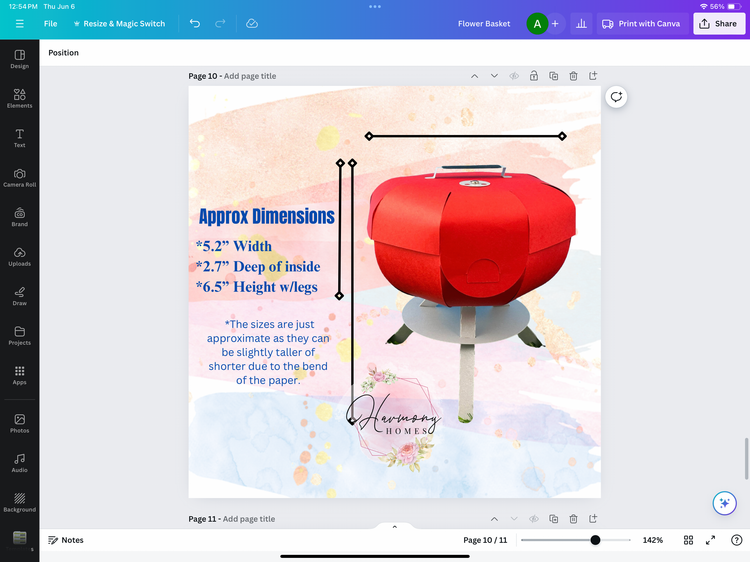Open the Brand kit panel
The image size is (750, 562).
coord(19,217)
